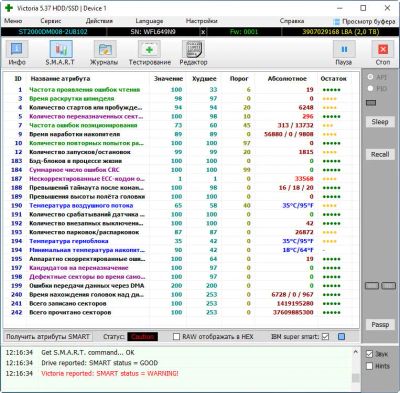The height and width of the screenshot is (393, 400).
Task: Open the Действия menu
Action: (99, 21)
